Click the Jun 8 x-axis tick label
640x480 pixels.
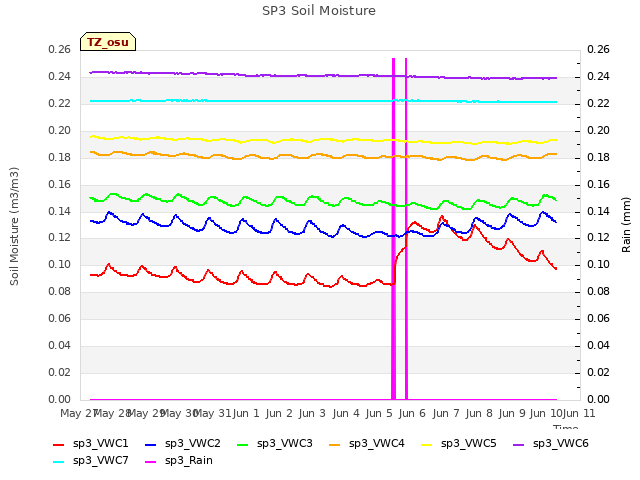479,413
